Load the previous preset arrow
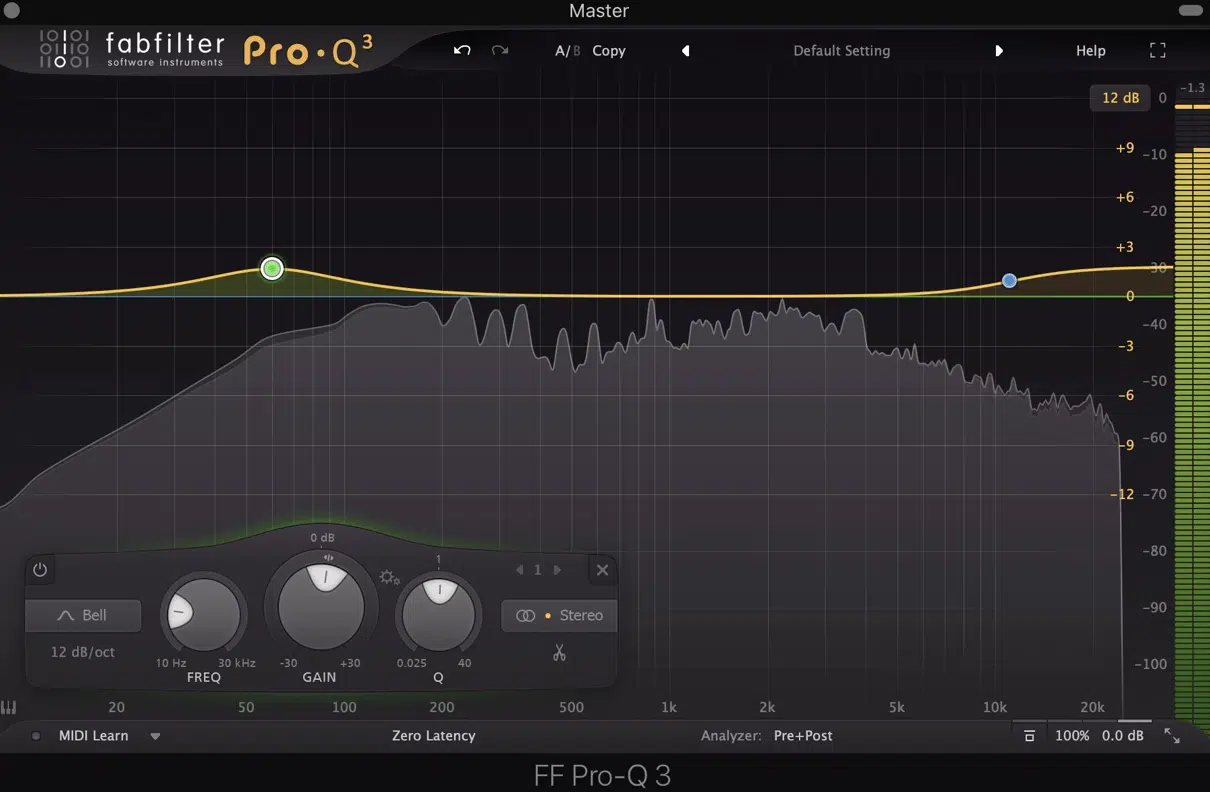 (686, 50)
